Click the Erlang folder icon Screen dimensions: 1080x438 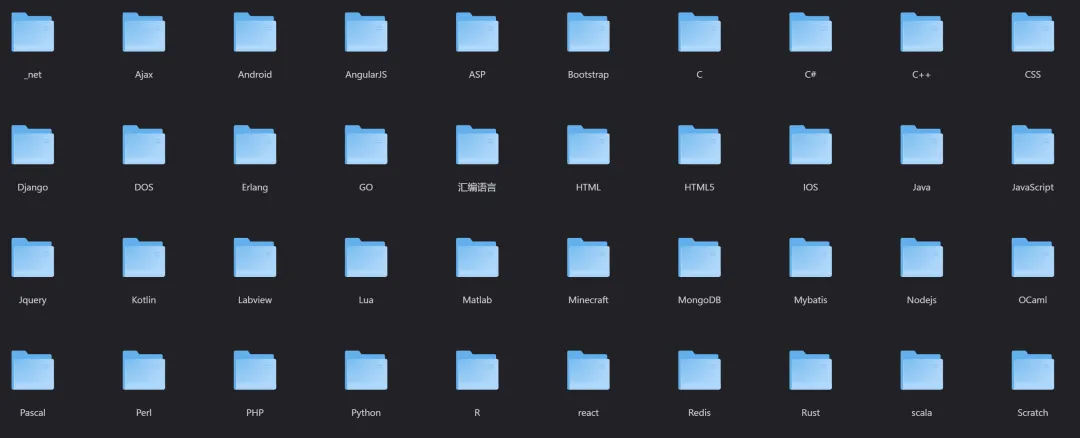click(x=255, y=145)
